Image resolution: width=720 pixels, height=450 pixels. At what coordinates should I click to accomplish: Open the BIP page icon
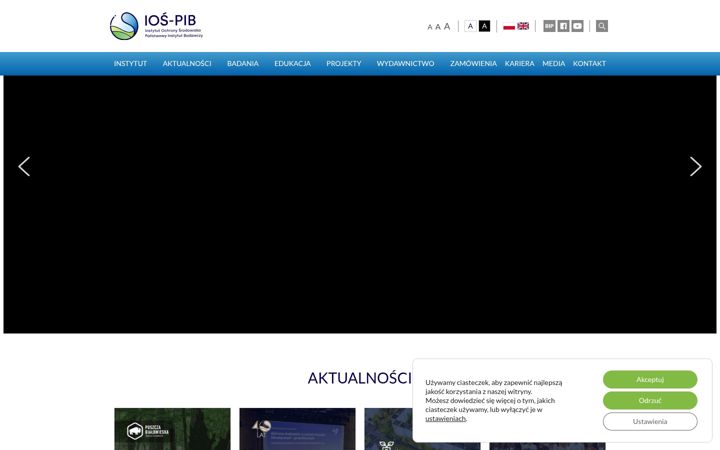[549, 26]
